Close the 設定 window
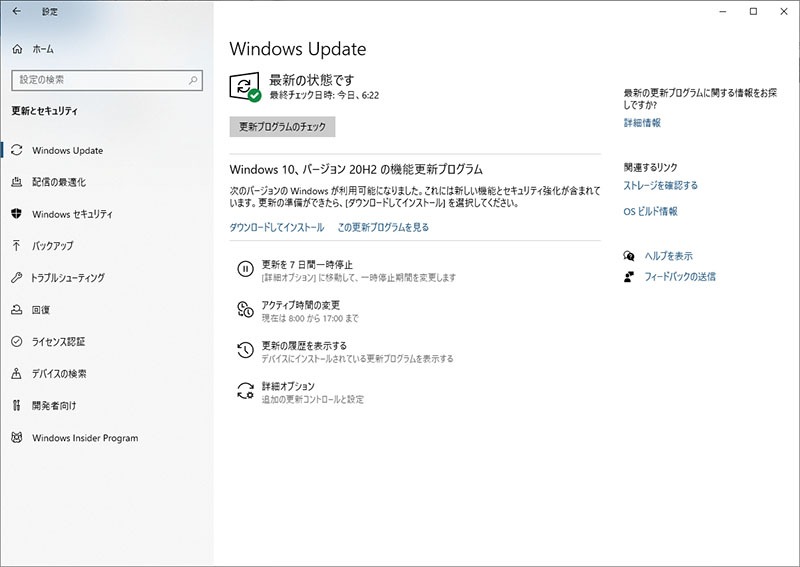 (x=784, y=11)
